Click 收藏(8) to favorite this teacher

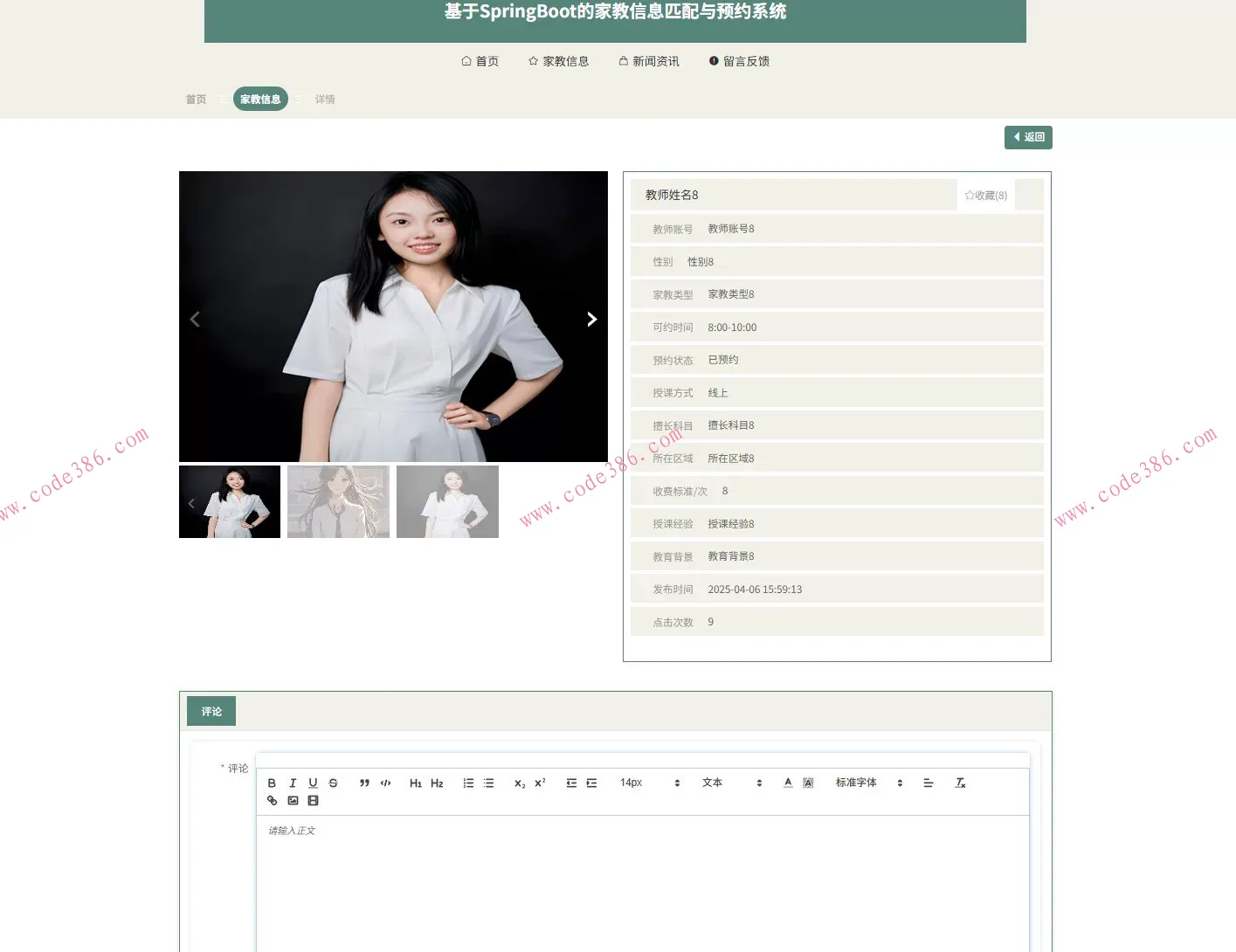985,195
